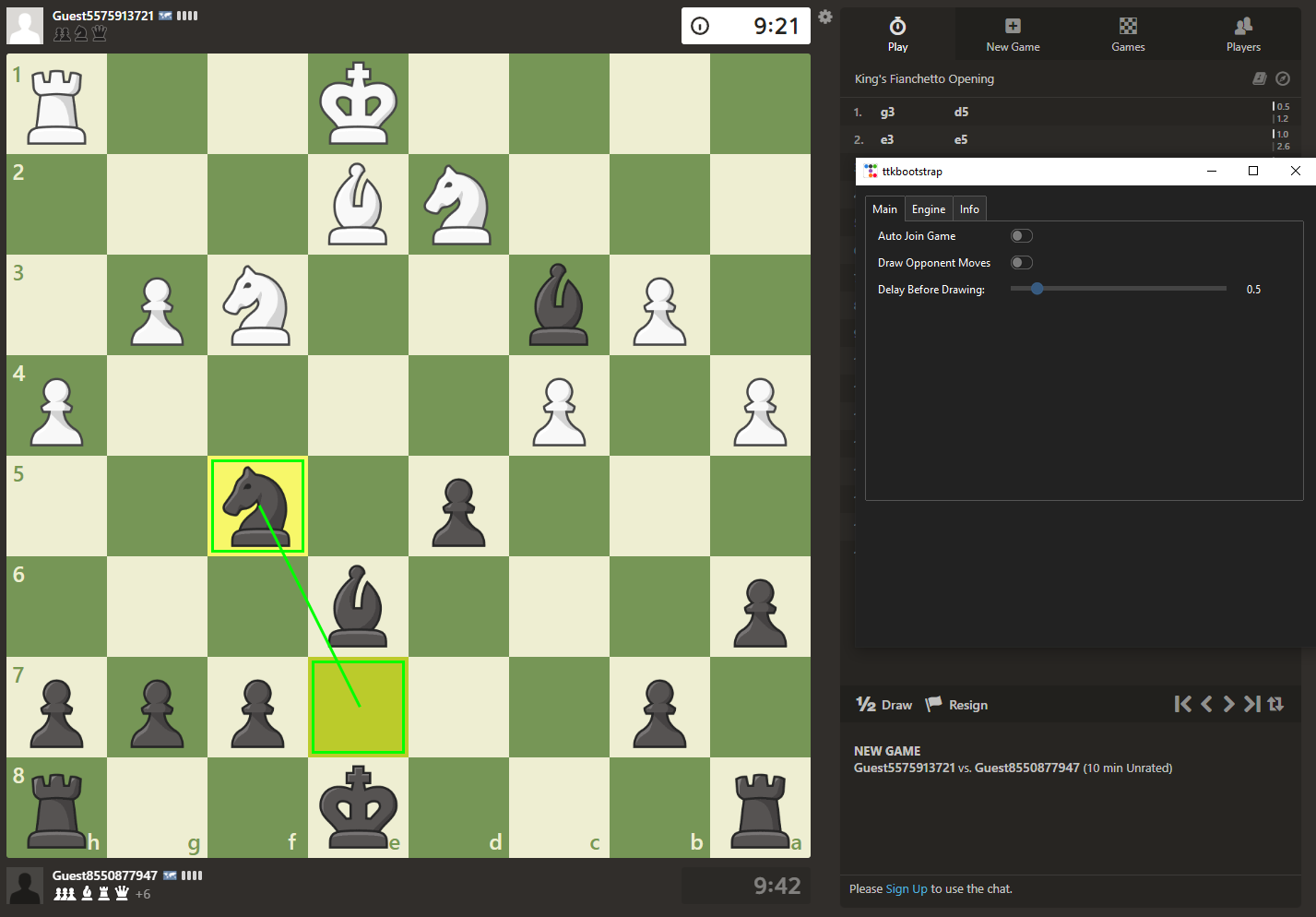Go to the Players section

pyautogui.click(x=1243, y=34)
